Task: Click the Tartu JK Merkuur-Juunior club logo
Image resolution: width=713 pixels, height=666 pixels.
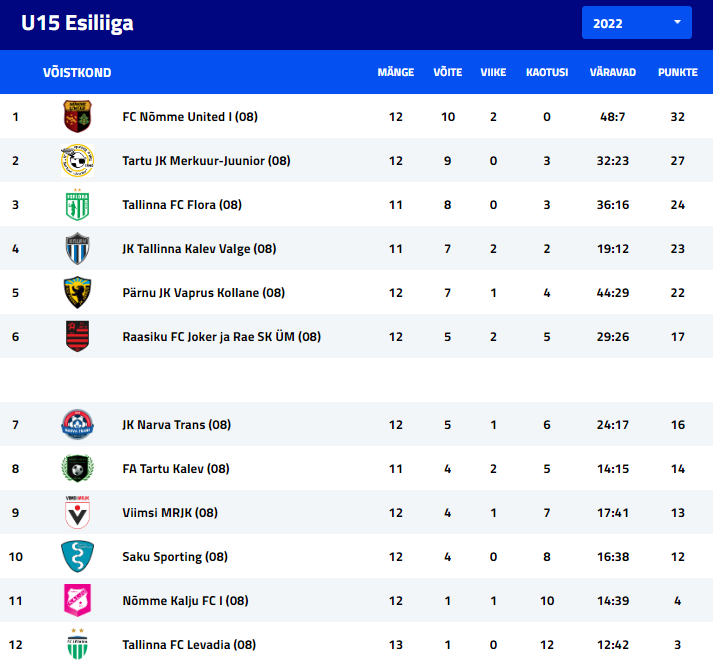Action: 77,160
